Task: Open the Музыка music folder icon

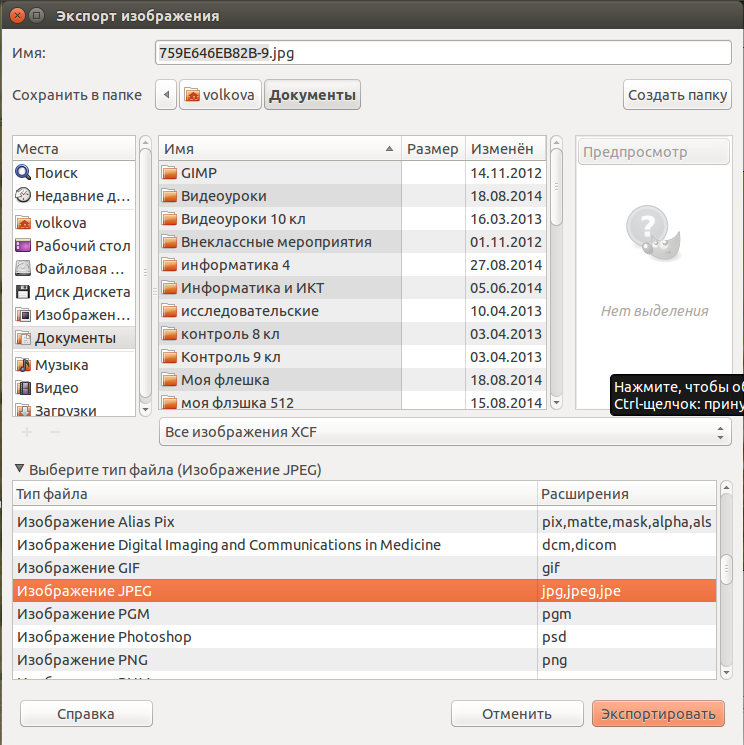Action: pos(23,365)
